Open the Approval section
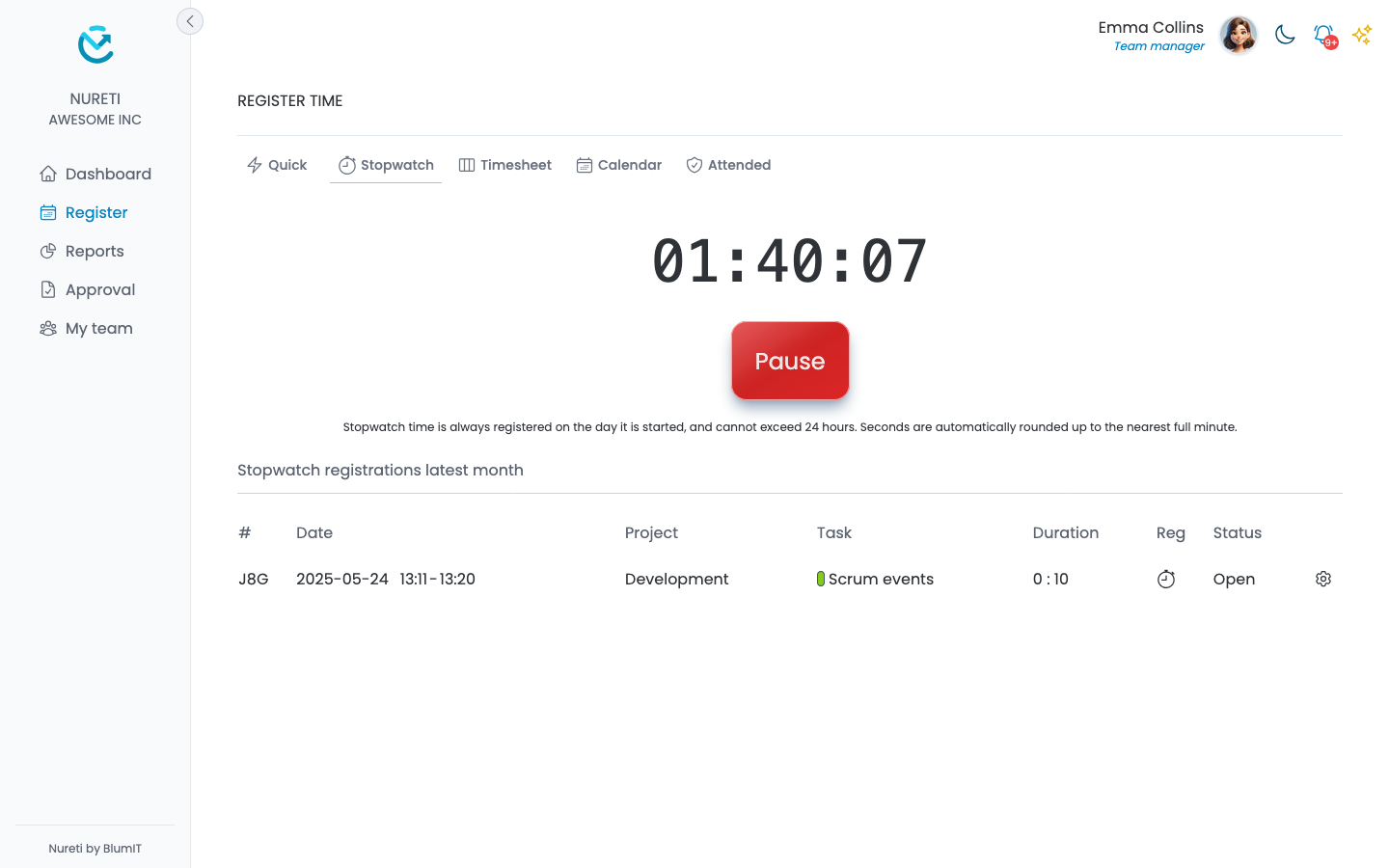 tap(88, 289)
